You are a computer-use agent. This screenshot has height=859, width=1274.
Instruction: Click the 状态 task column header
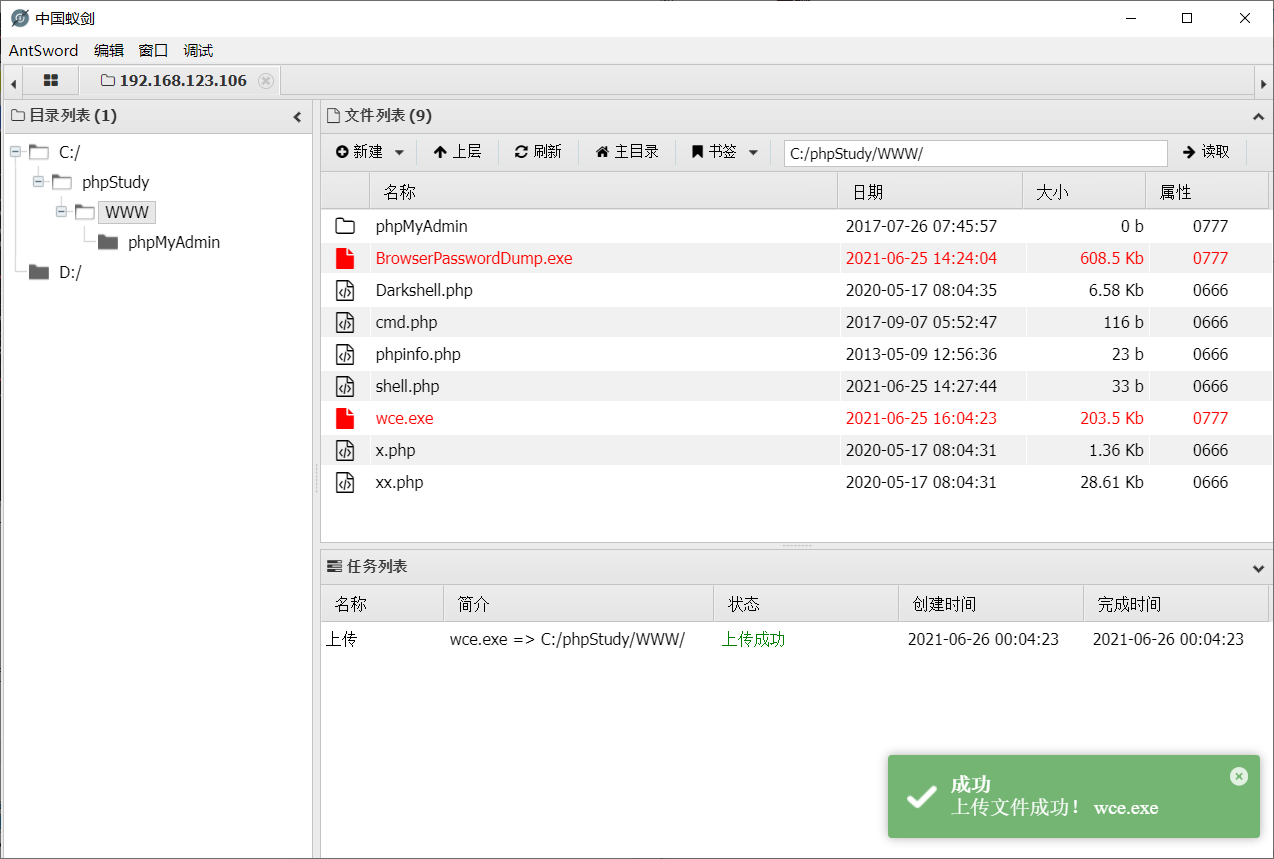(x=806, y=604)
